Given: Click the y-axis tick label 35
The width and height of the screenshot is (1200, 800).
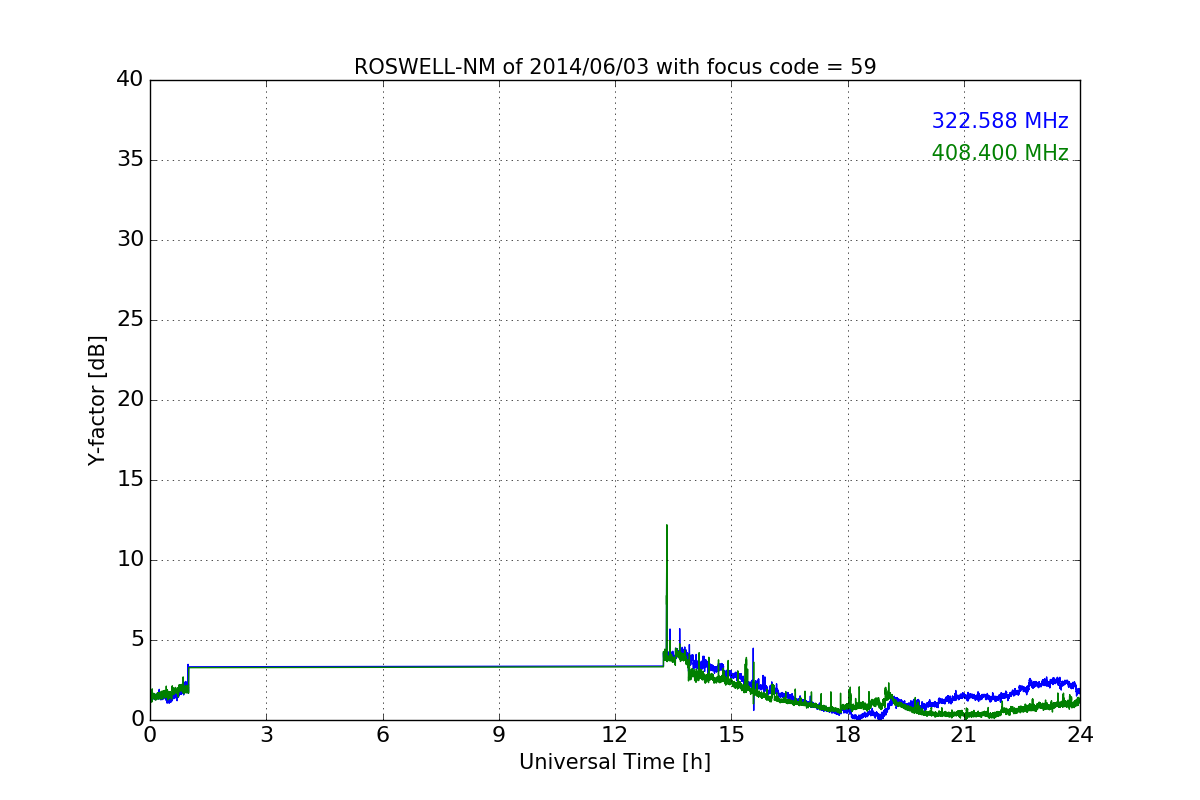Looking at the screenshot, I should click(130, 160).
